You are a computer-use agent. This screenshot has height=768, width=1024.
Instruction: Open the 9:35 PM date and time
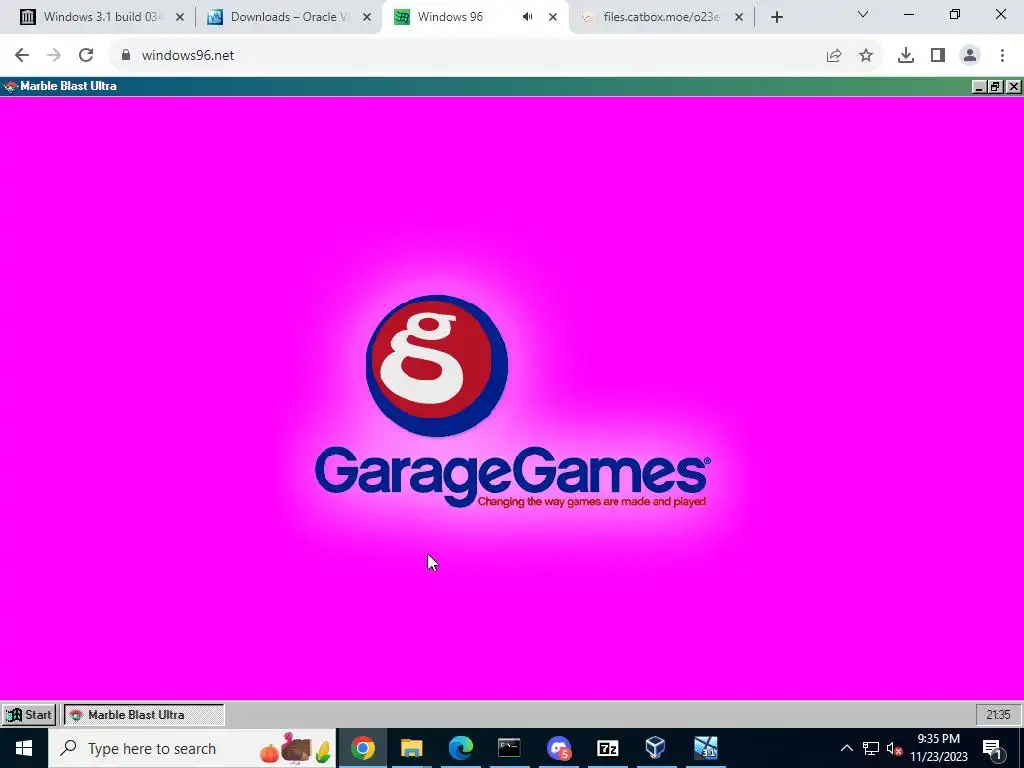[x=939, y=748]
